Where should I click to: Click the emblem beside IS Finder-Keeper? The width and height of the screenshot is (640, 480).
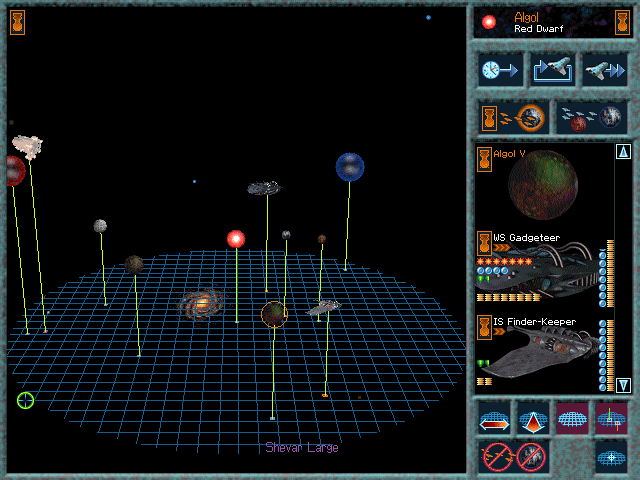point(484,327)
